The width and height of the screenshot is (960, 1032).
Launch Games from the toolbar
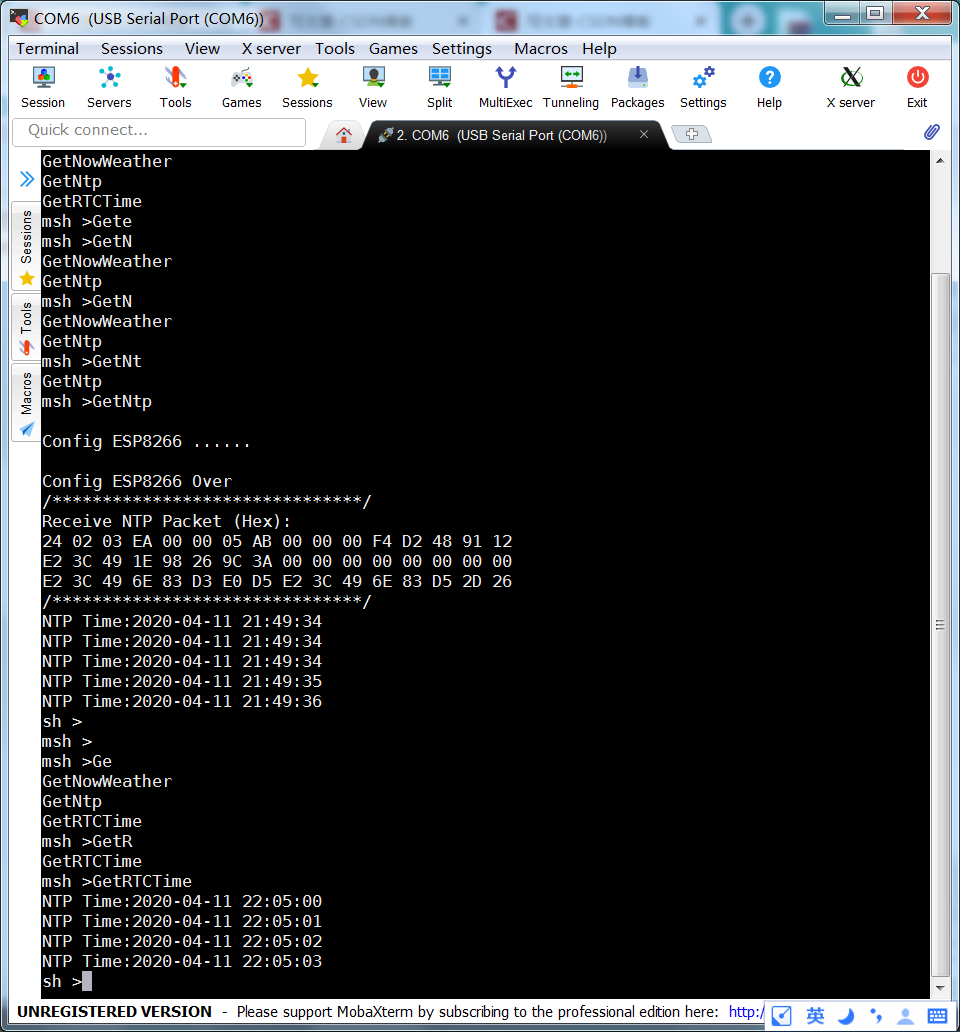(x=241, y=85)
